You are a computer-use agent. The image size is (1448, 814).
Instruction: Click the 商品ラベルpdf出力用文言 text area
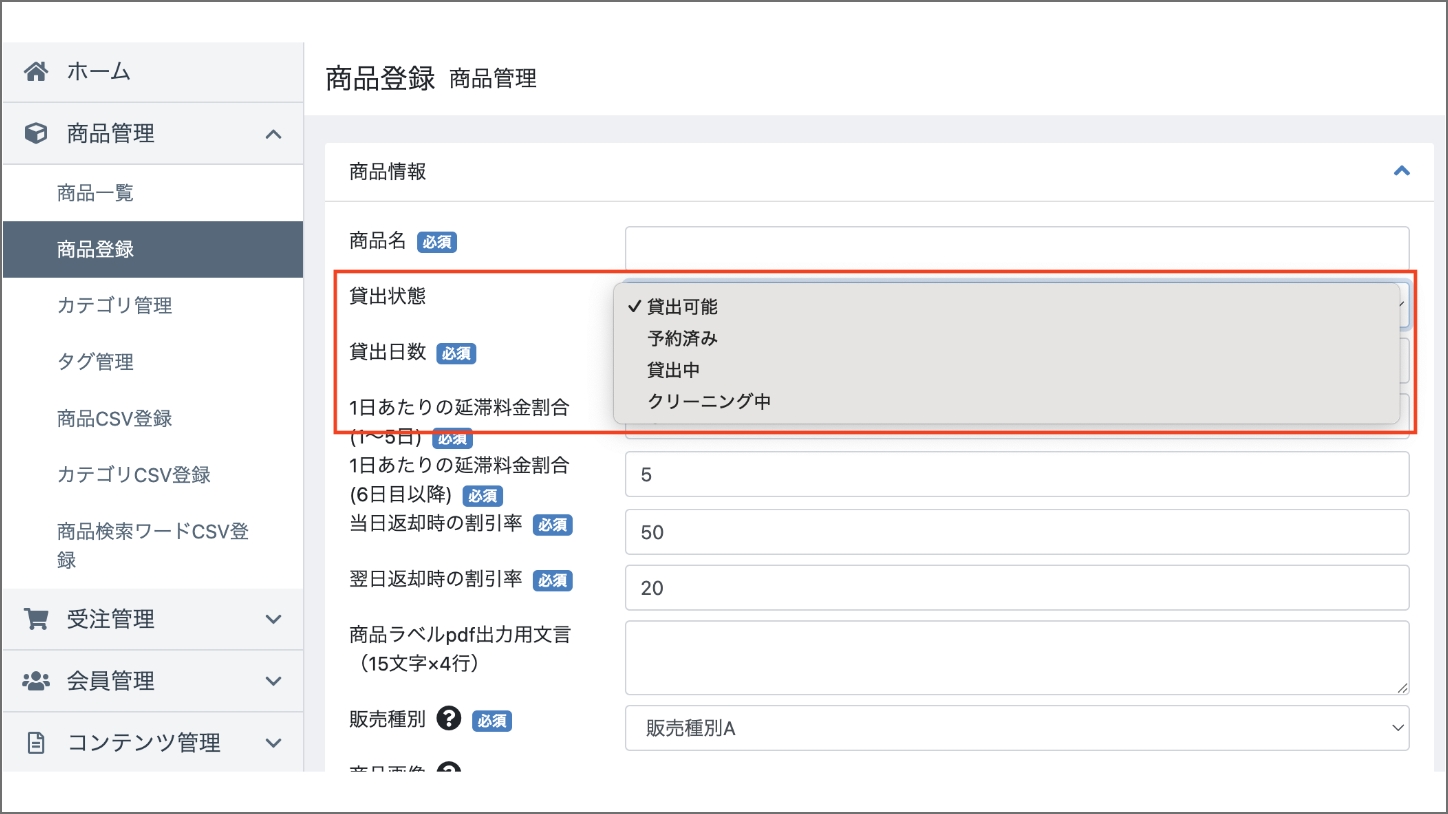click(x=1016, y=657)
